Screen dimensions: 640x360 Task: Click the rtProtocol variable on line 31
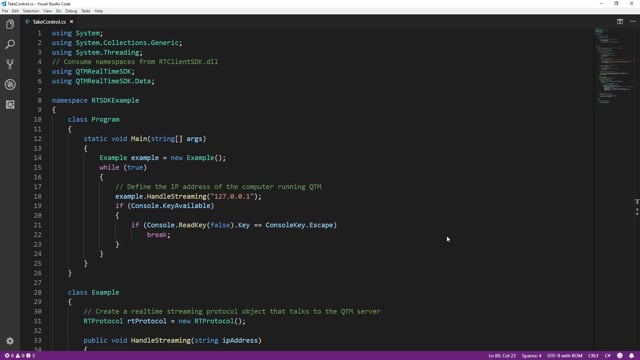point(147,321)
